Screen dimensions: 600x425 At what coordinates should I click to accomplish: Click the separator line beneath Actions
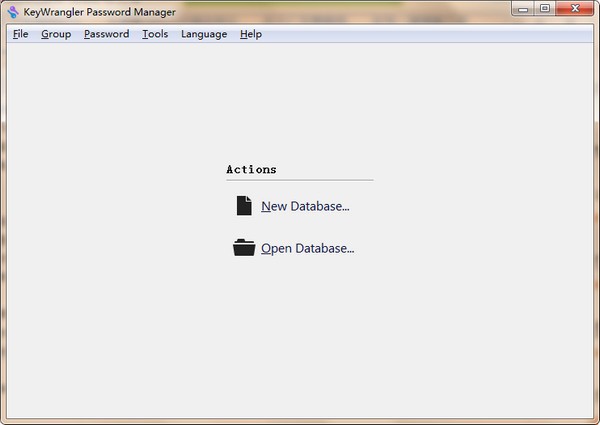300,180
